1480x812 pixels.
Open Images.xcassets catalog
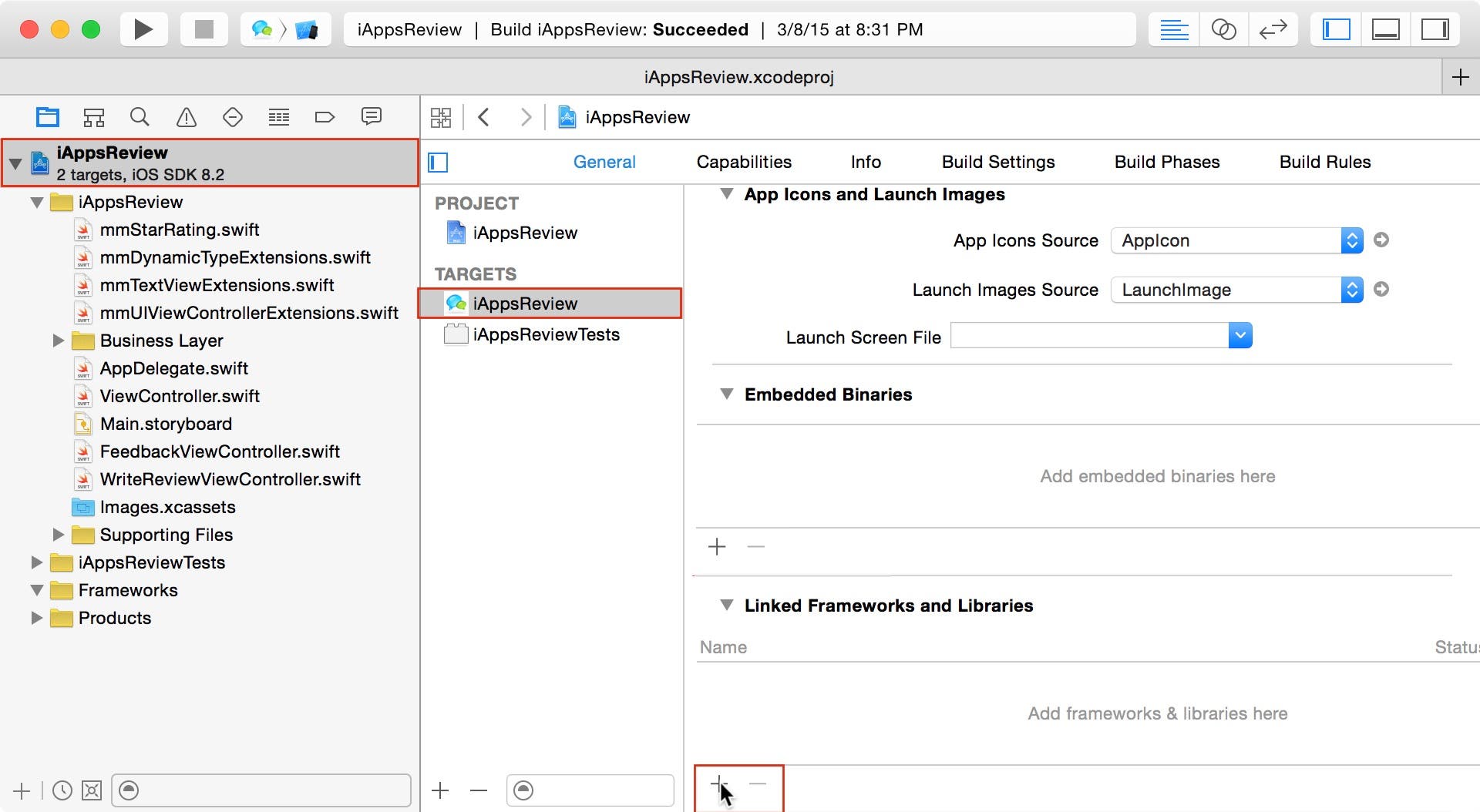[x=167, y=507]
